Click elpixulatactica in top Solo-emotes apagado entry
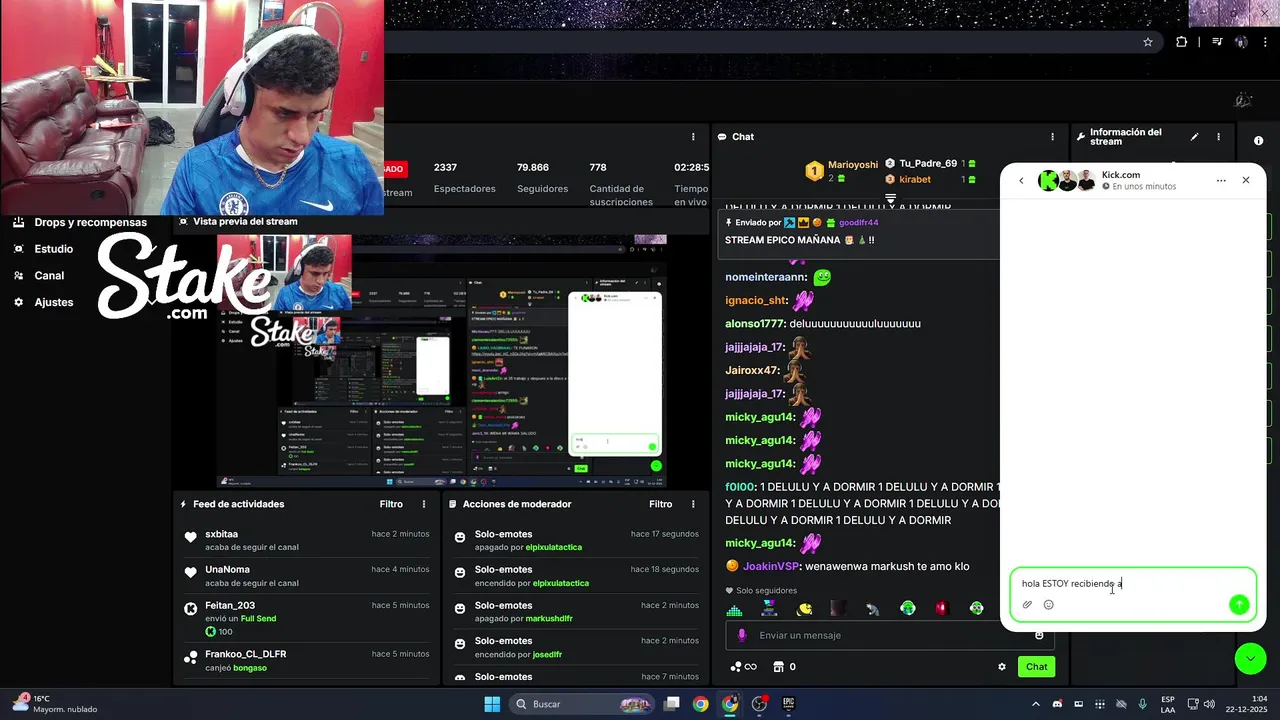 click(553, 547)
